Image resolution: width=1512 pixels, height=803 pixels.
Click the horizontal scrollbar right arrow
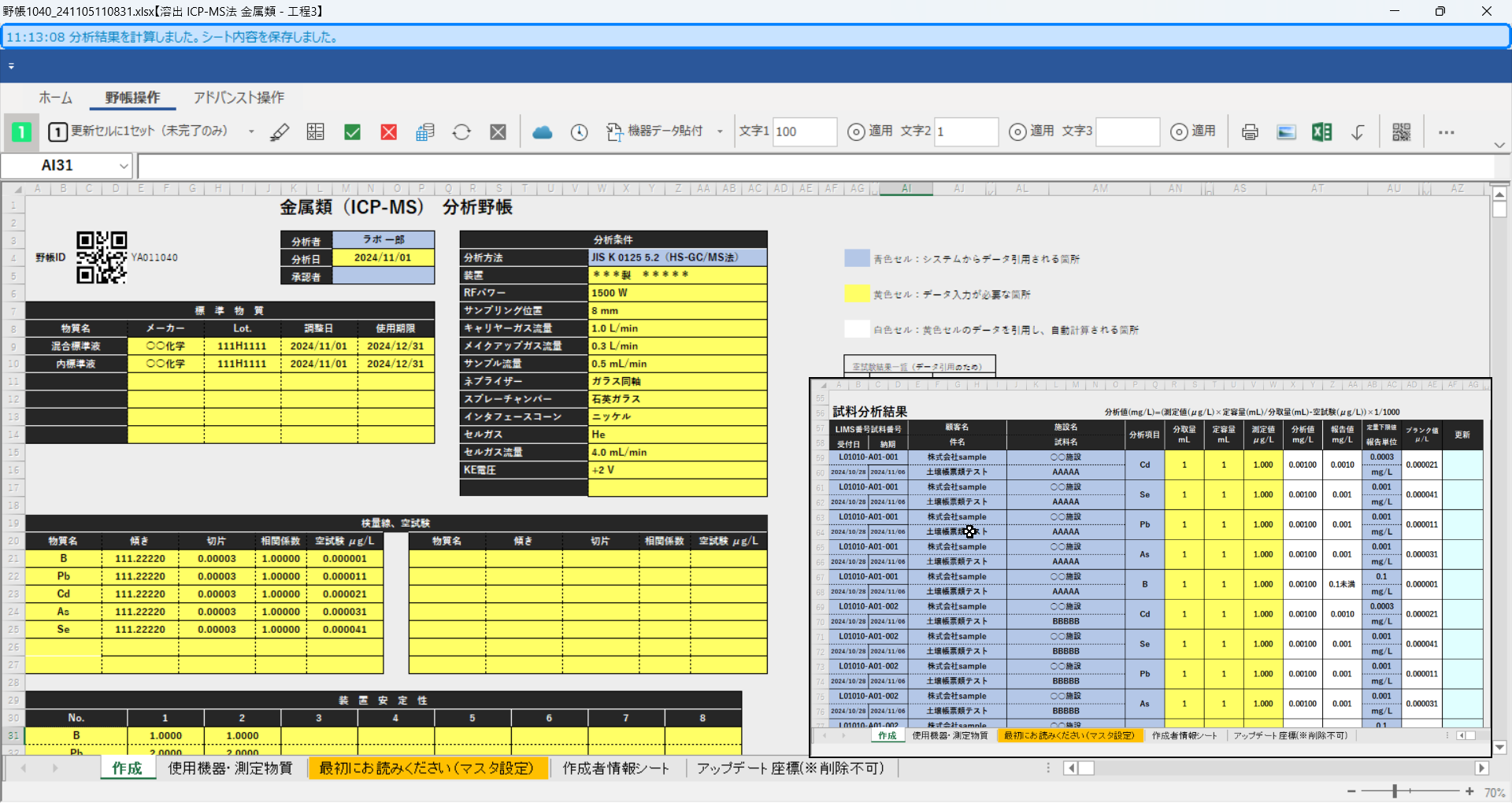click(1481, 768)
